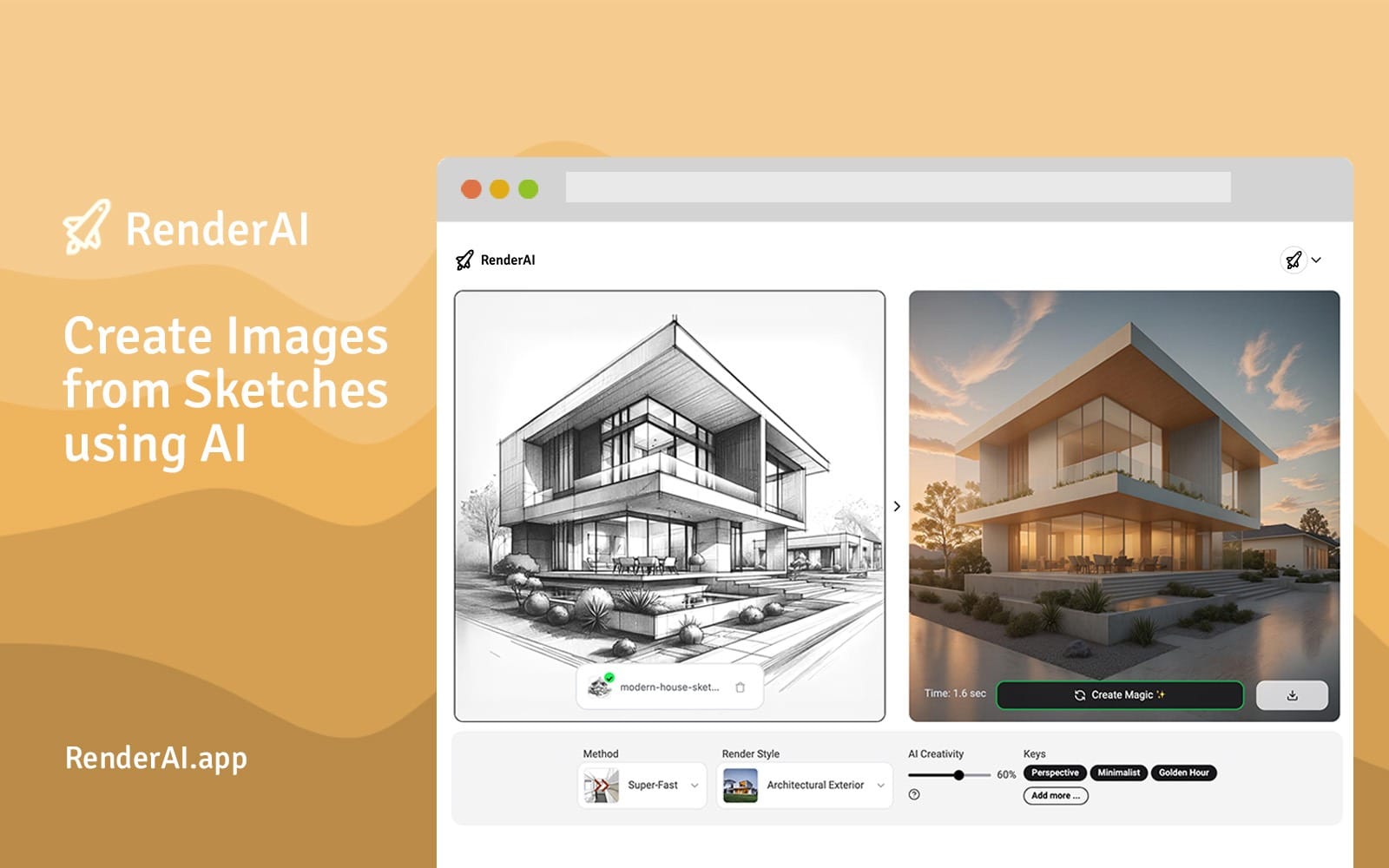This screenshot has width=1389, height=868.
Task: Select the rendered house output image
Action: click(1123, 486)
